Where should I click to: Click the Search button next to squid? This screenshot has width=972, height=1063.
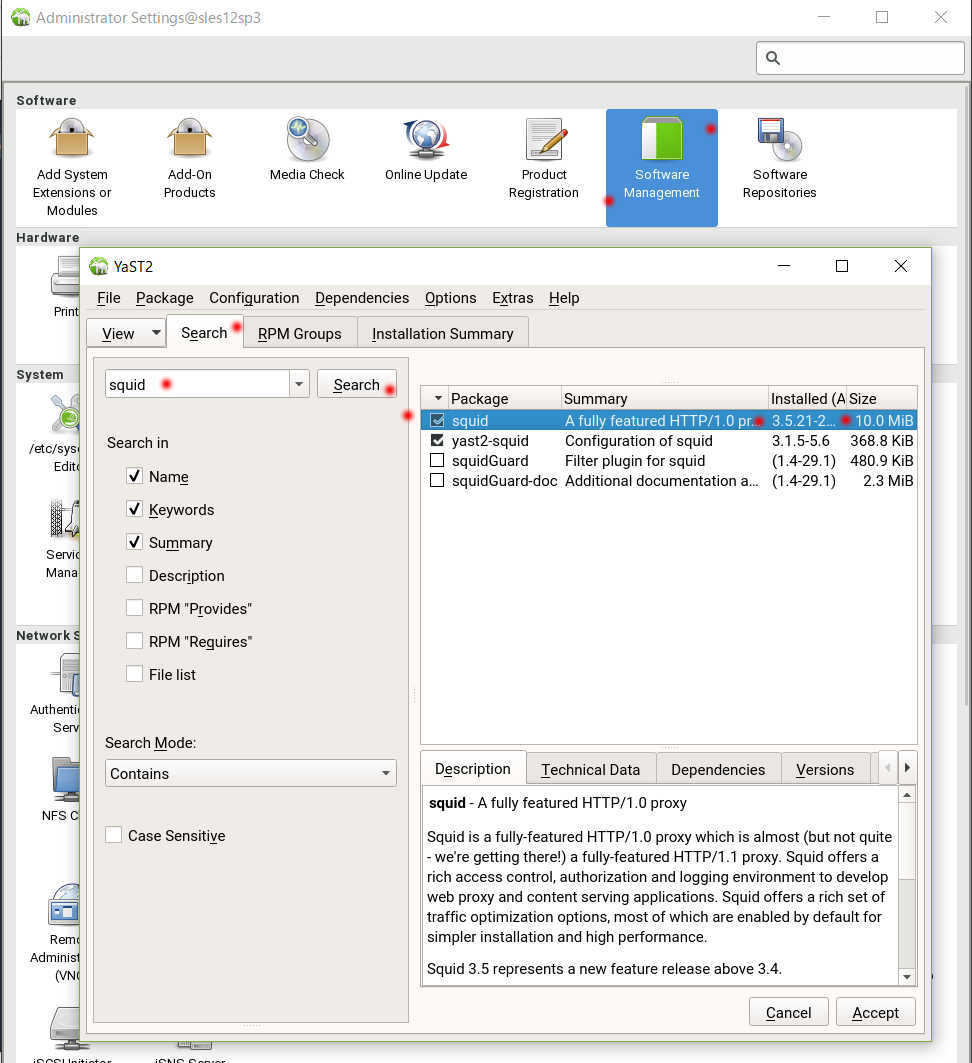(x=357, y=384)
